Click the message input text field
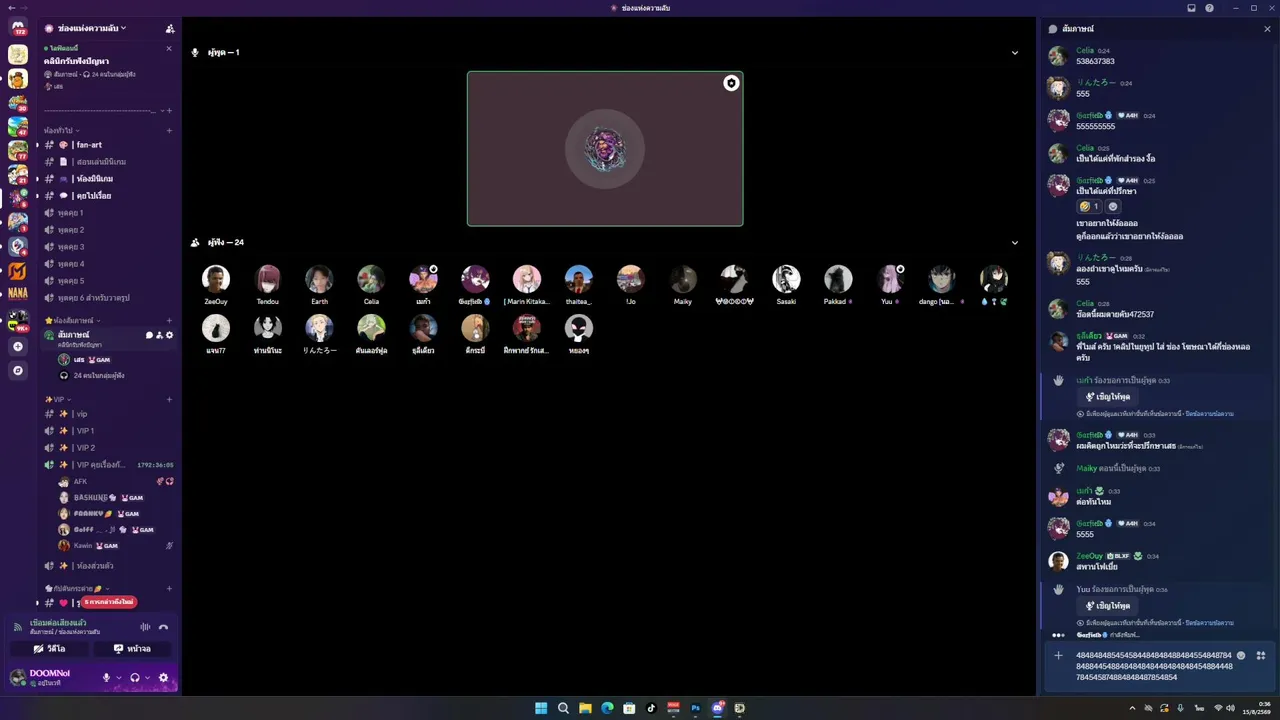This screenshot has height=720, width=1280. click(1153, 666)
